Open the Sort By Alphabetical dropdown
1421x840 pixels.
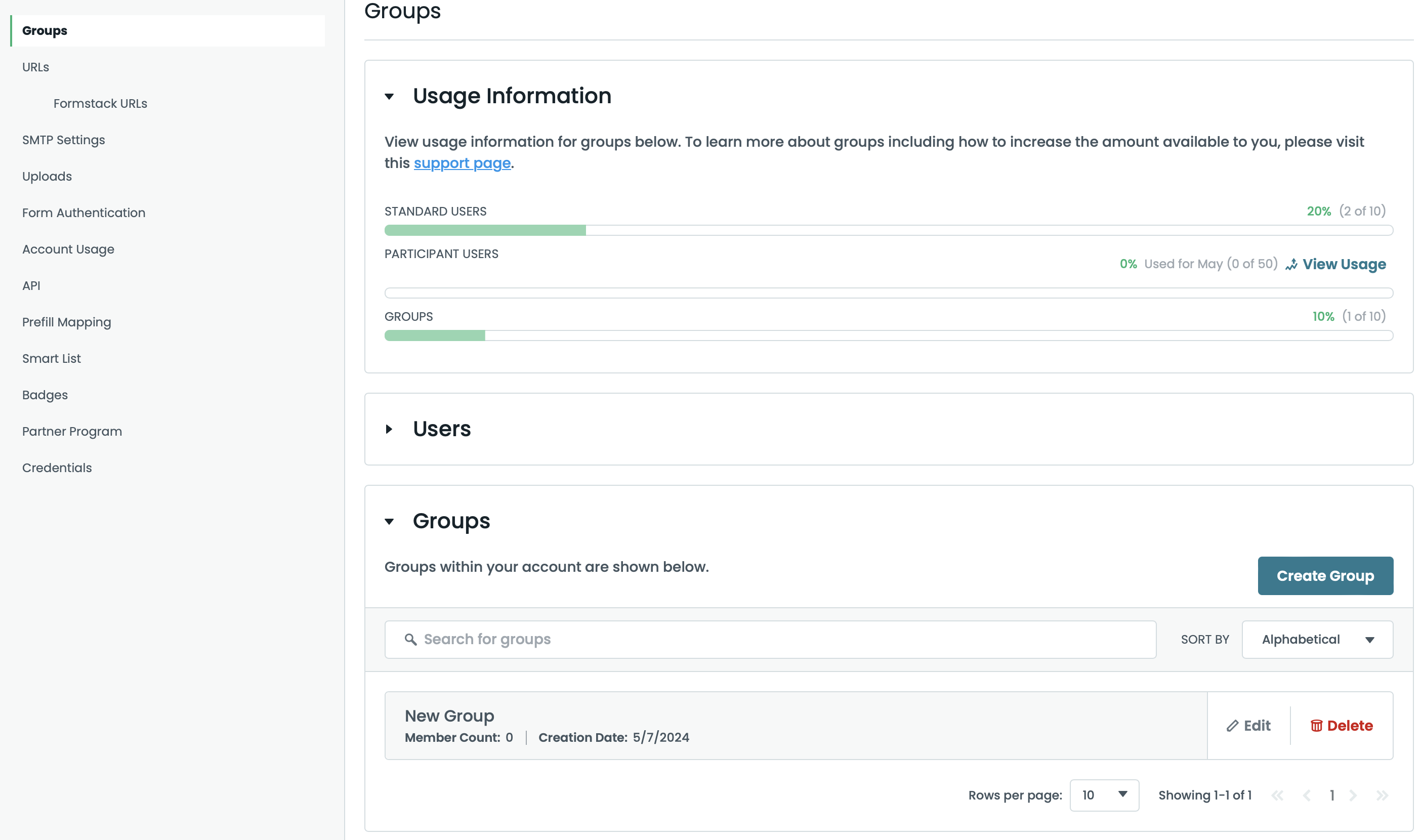(x=1317, y=640)
